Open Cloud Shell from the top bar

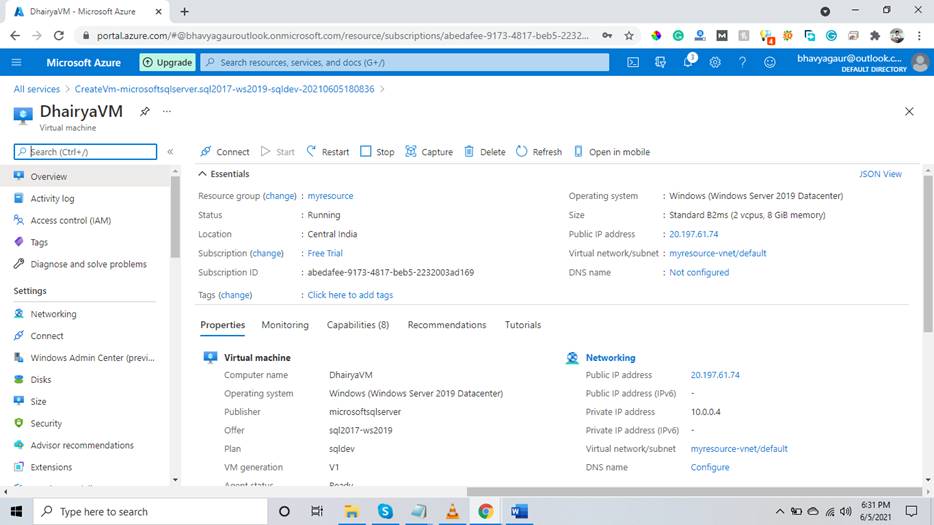pos(633,62)
